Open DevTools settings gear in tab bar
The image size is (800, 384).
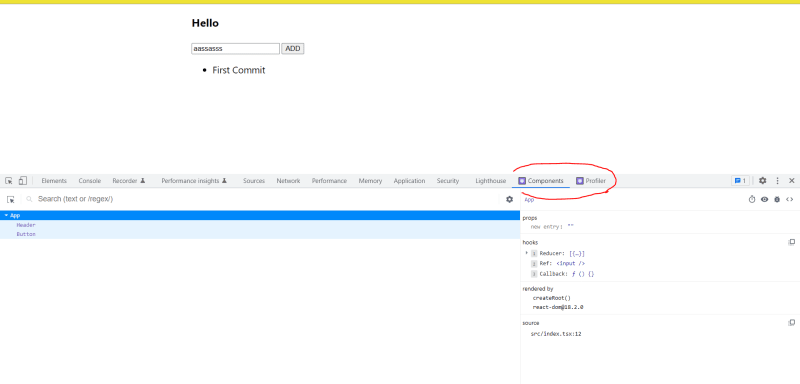[x=762, y=181]
